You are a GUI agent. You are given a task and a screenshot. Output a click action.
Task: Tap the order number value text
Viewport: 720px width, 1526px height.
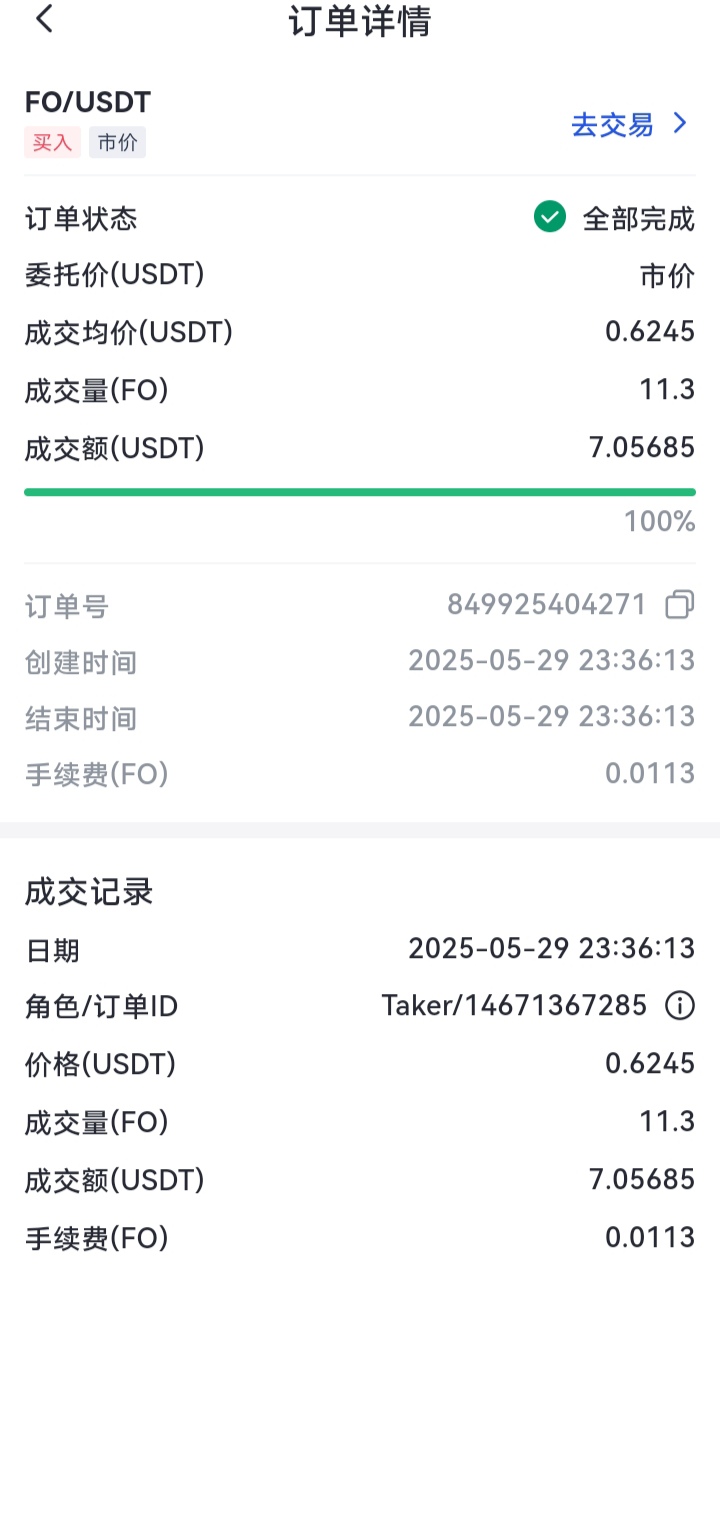click(x=547, y=604)
